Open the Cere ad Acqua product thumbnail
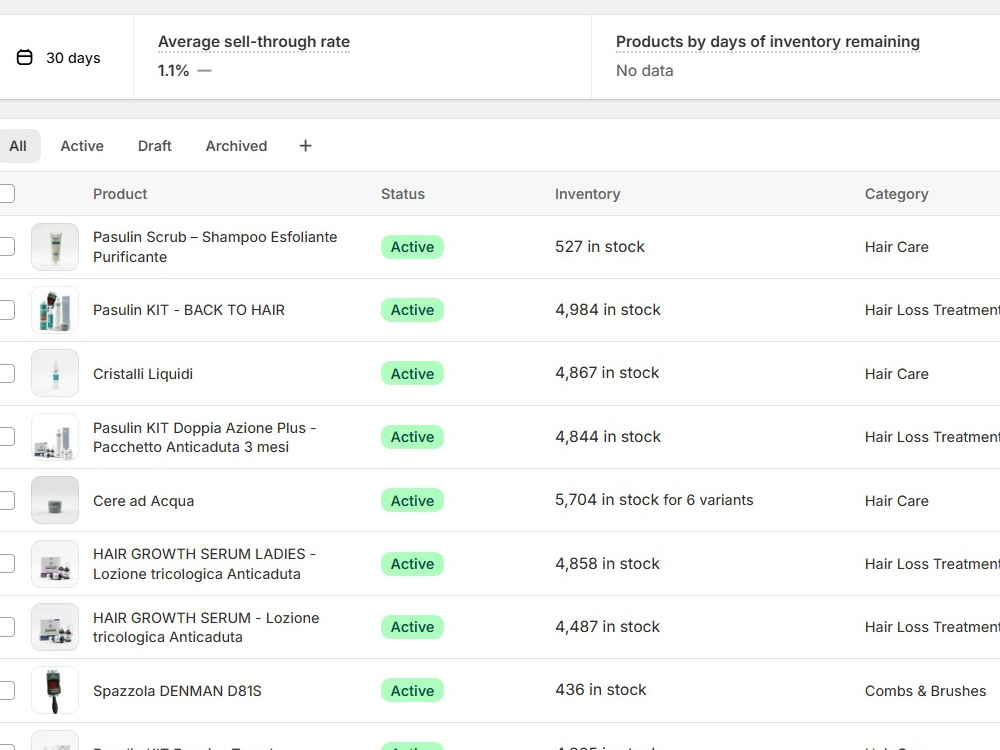 coord(55,501)
